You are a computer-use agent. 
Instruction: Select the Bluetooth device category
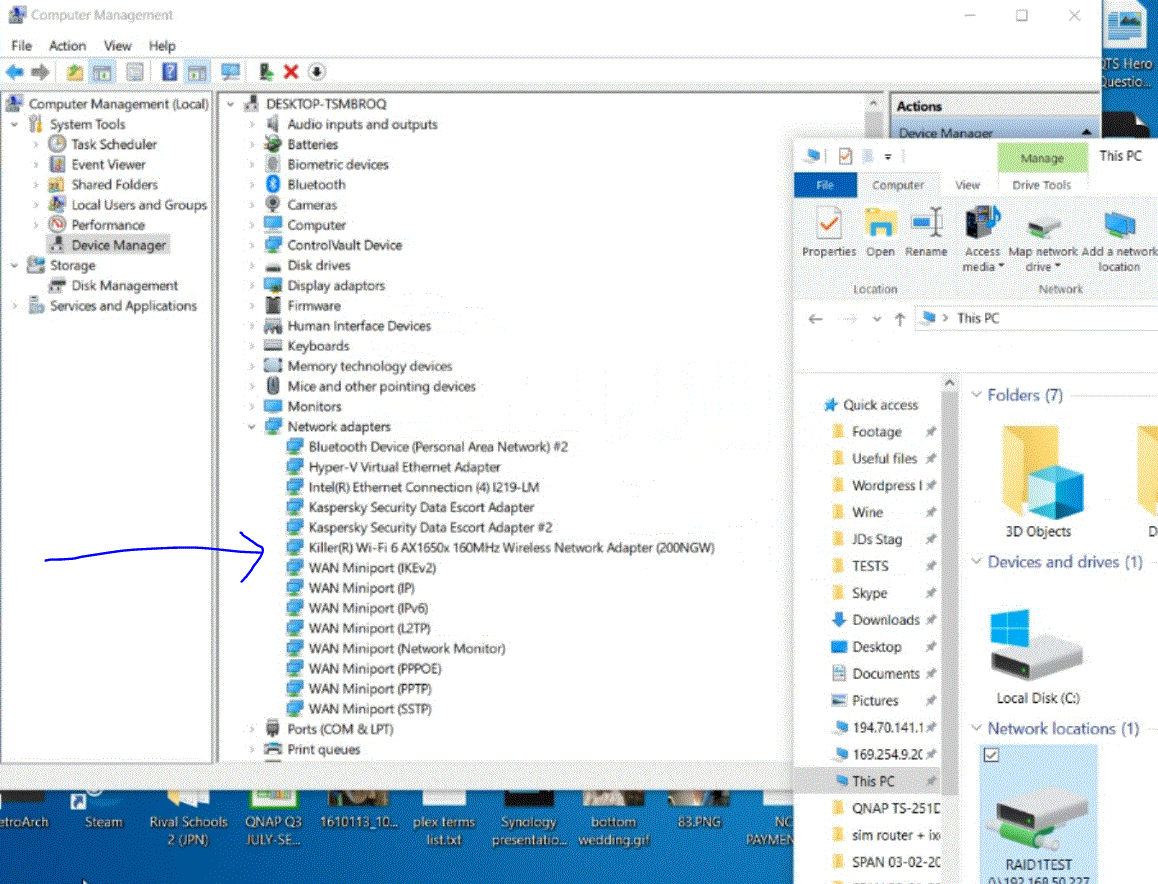tap(316, 184)
